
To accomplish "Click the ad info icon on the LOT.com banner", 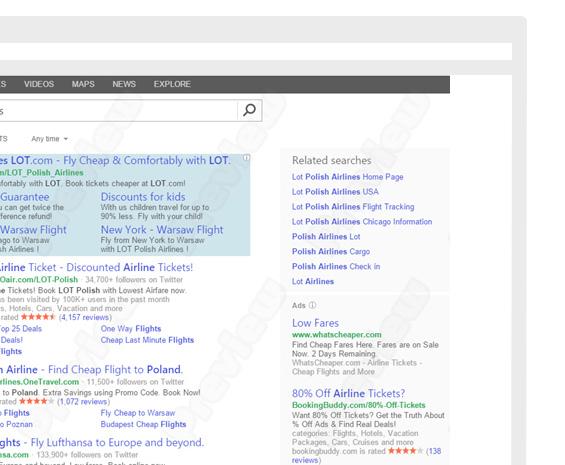I will (x=246, y=158).
